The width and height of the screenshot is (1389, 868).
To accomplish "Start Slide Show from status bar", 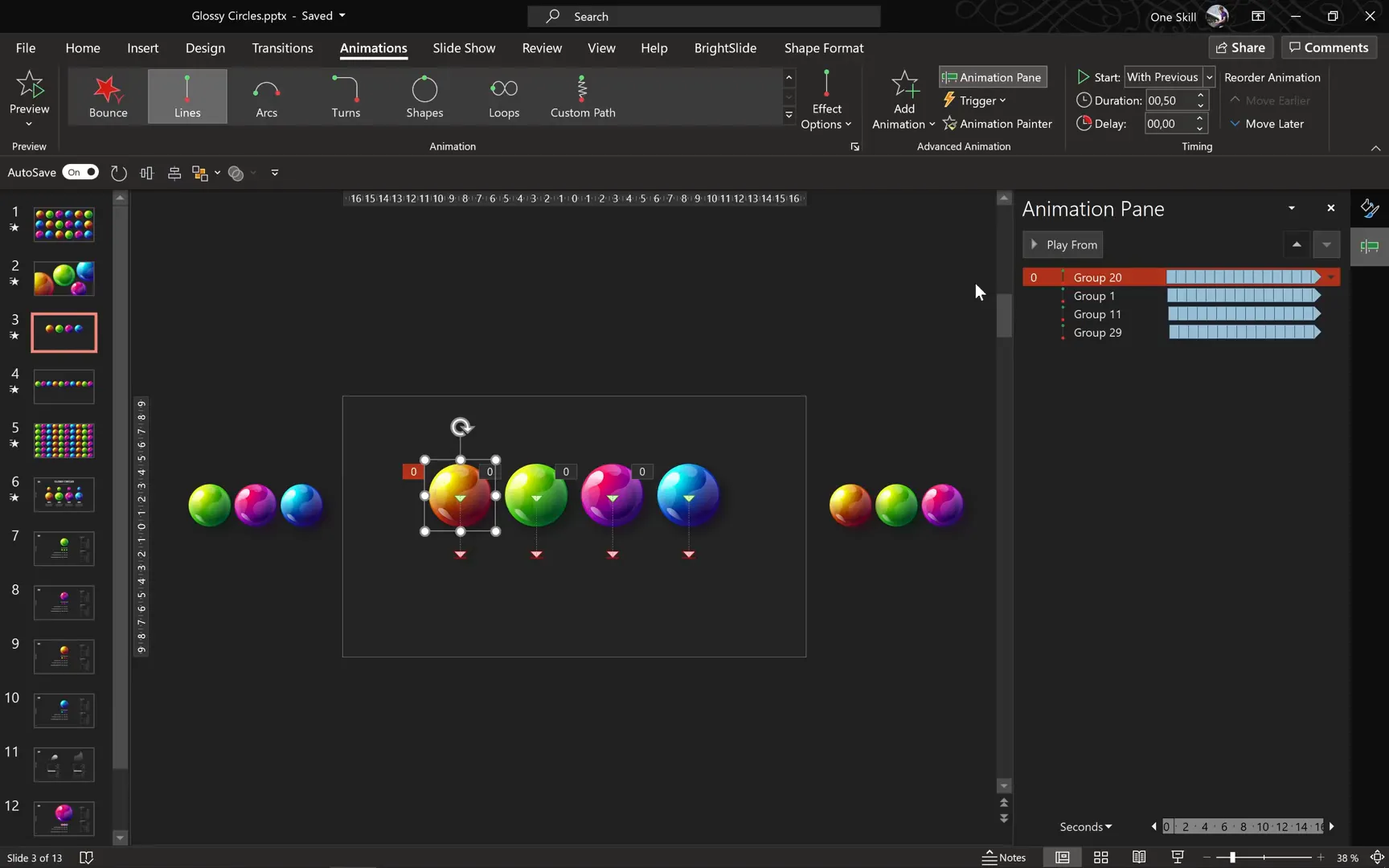I will click(x=1176, y=857).
